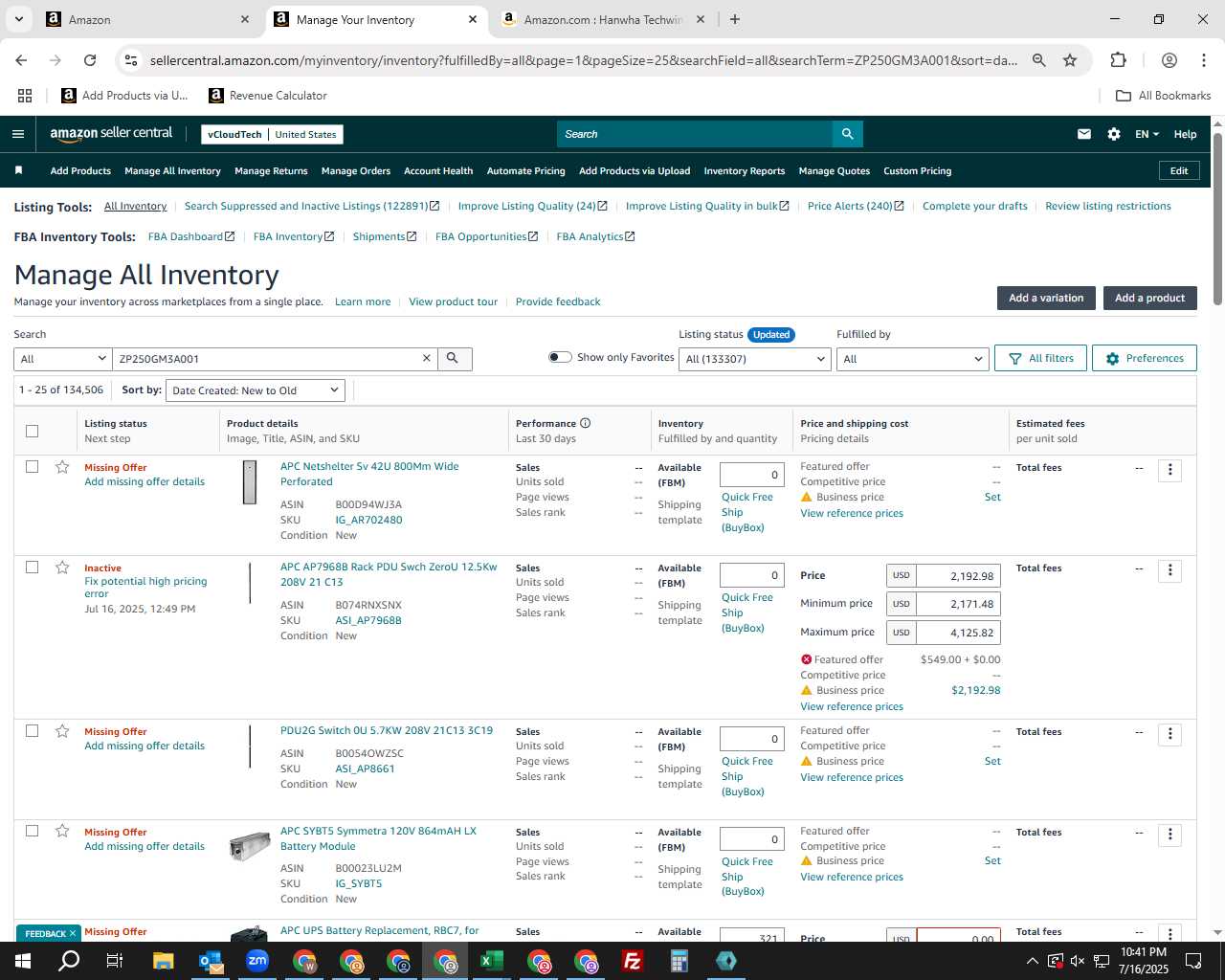Select checkbox for APC Netshelter row
This screenshot has width=1225, height=980.
(32, 466)
